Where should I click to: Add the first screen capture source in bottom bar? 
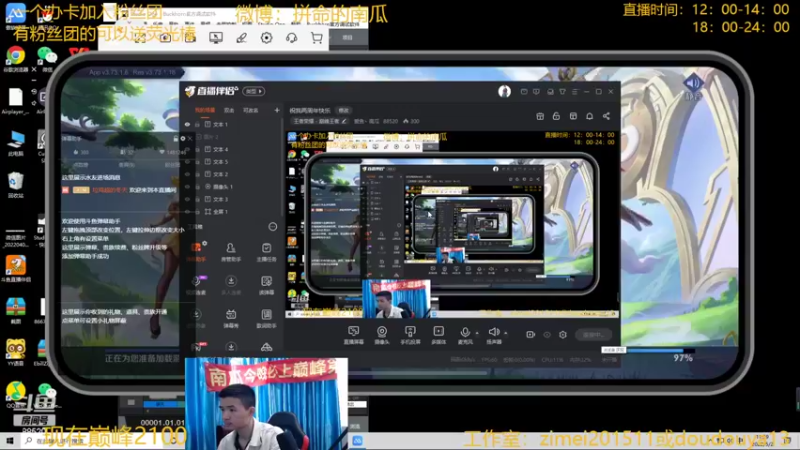tap(353, 335)
